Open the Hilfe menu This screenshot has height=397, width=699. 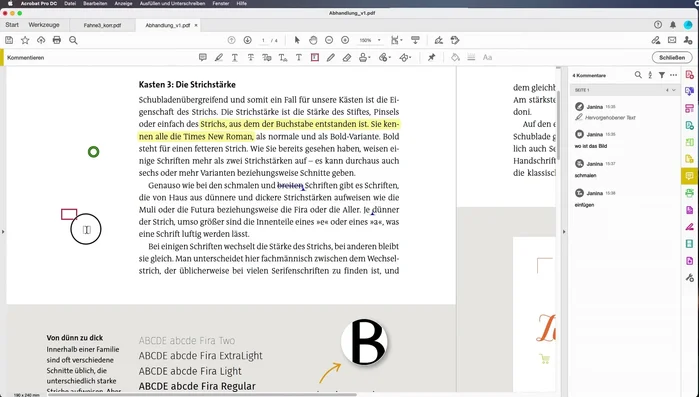tap(242, 3)
